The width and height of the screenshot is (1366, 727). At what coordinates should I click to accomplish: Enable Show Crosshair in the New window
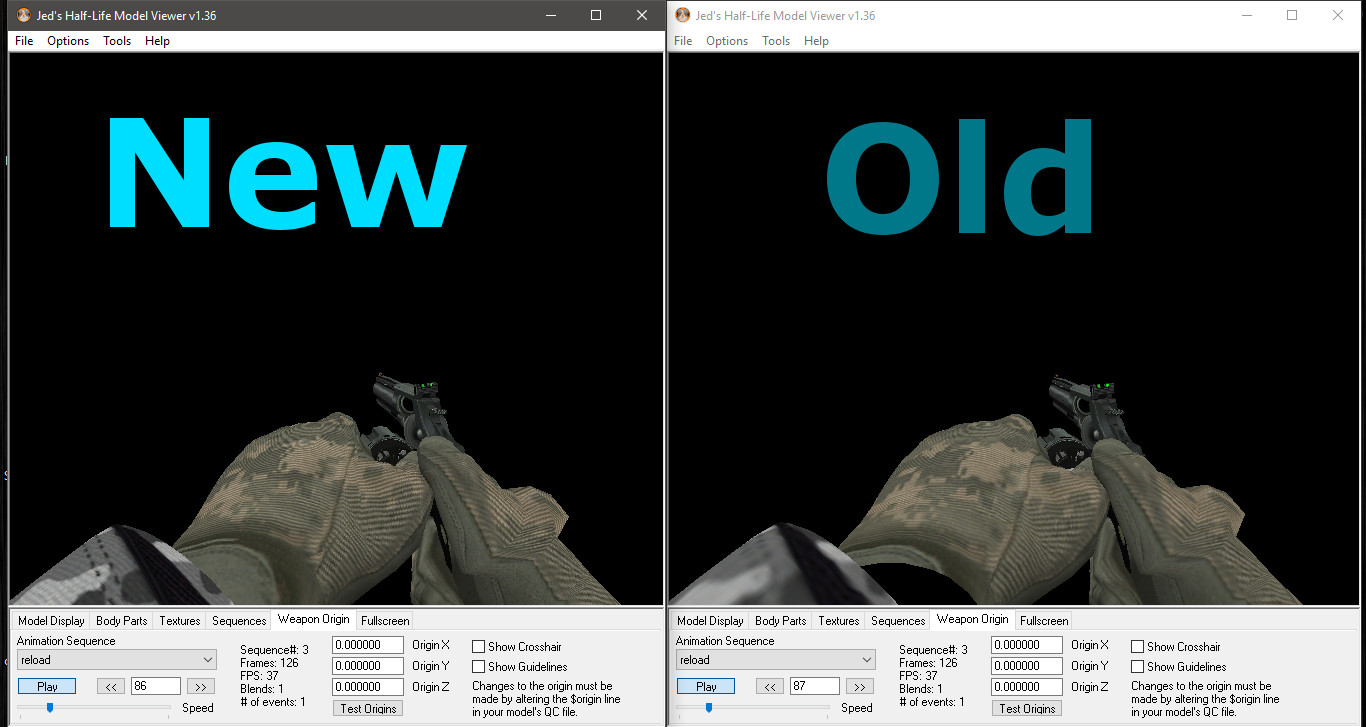coord(479,647)
